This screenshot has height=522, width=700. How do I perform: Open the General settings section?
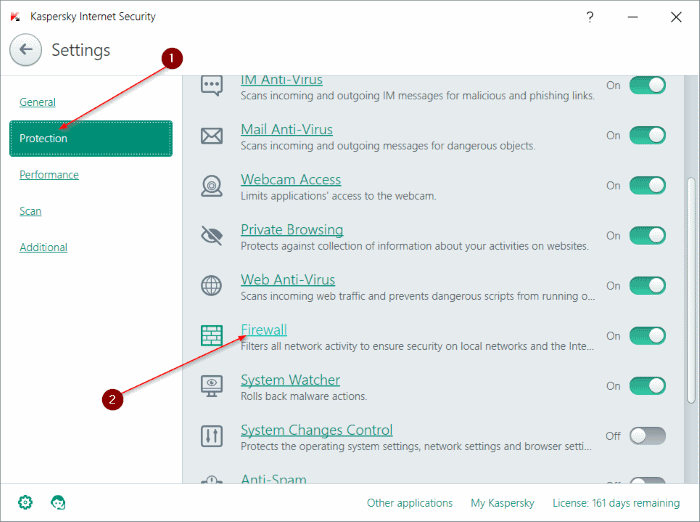click(x=38, y=102)
